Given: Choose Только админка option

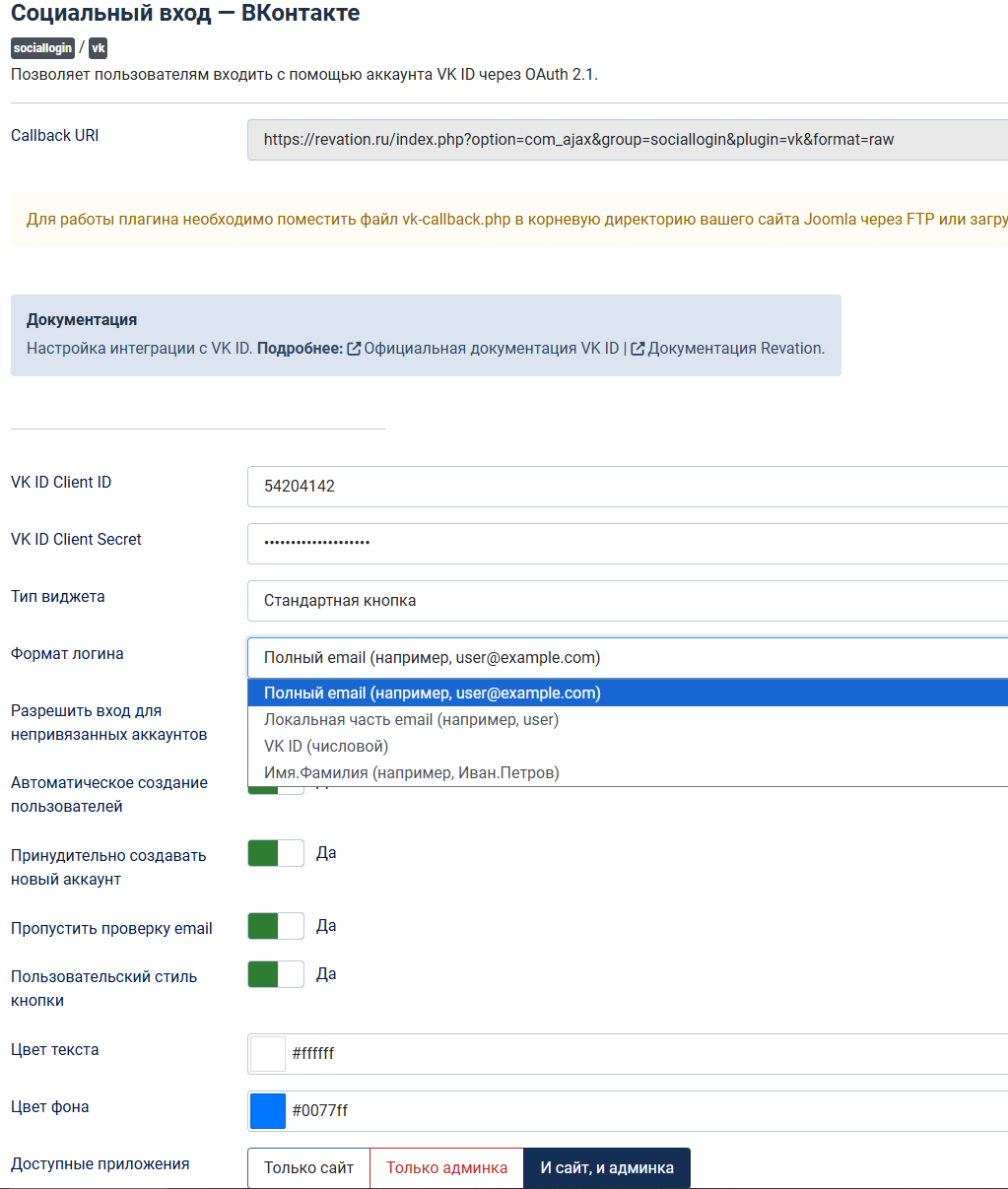Looking at the screenshot, I should point(446,1168).
